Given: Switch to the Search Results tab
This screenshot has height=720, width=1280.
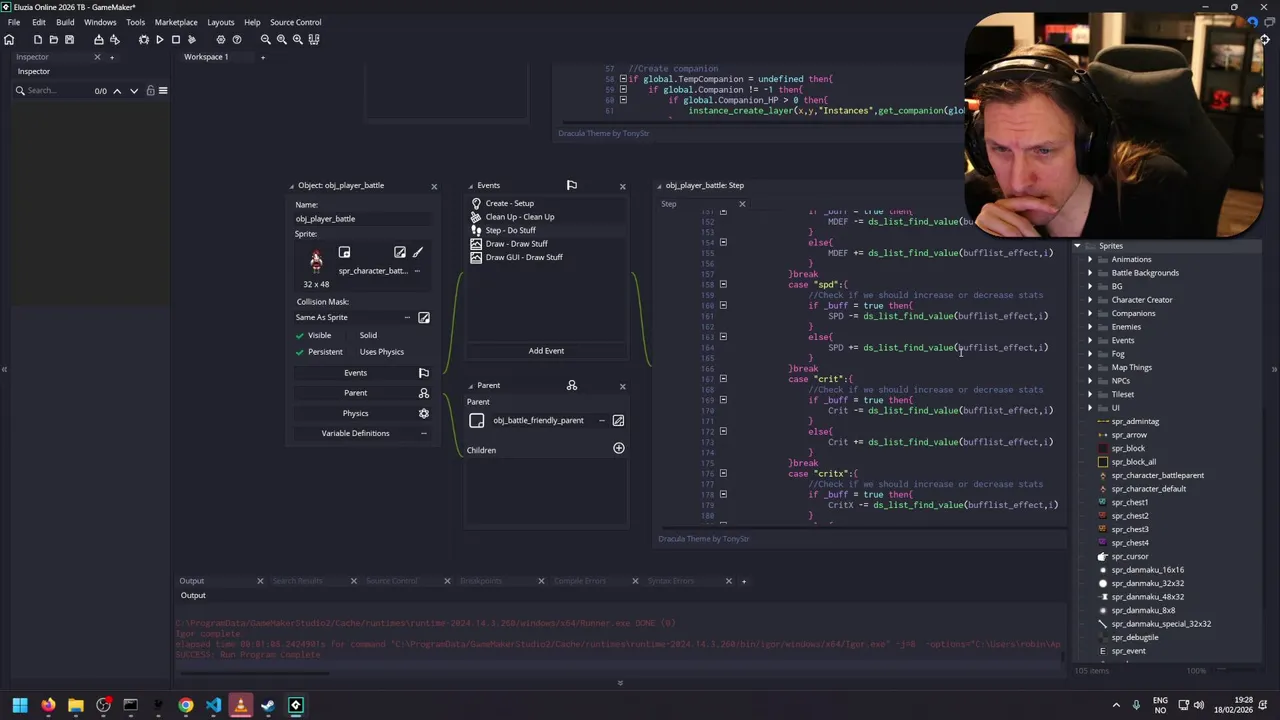Looking at the screenshot, I should 298,581.
